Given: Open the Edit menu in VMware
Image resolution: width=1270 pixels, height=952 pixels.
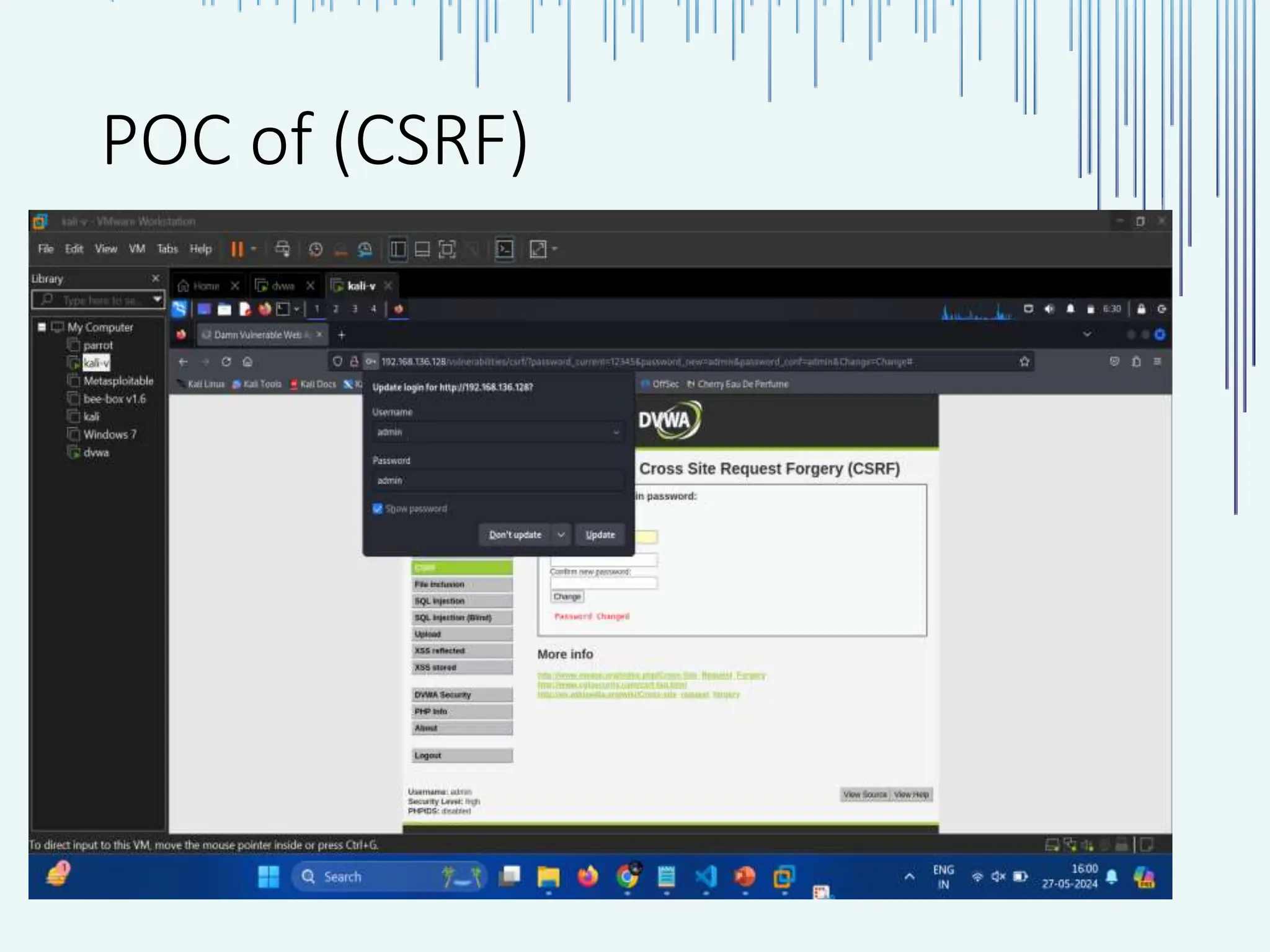Looking at the screenshot, I should pos(74,249).
